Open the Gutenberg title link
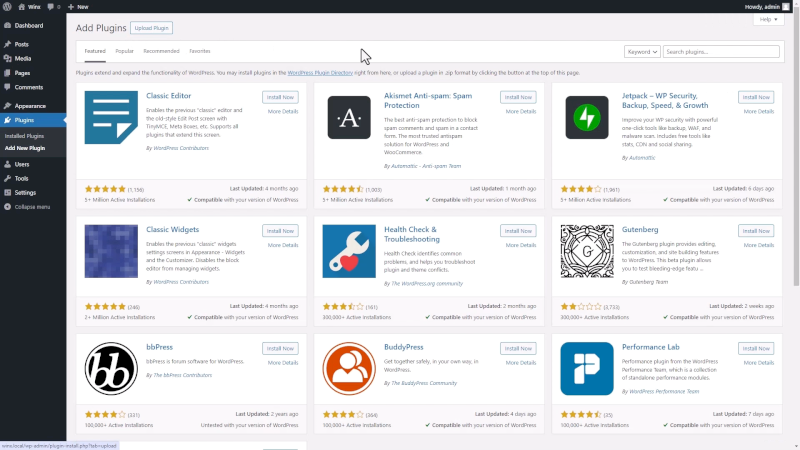Image resolution: width=800 pixels, height=450 pixels. pos(640,229)
